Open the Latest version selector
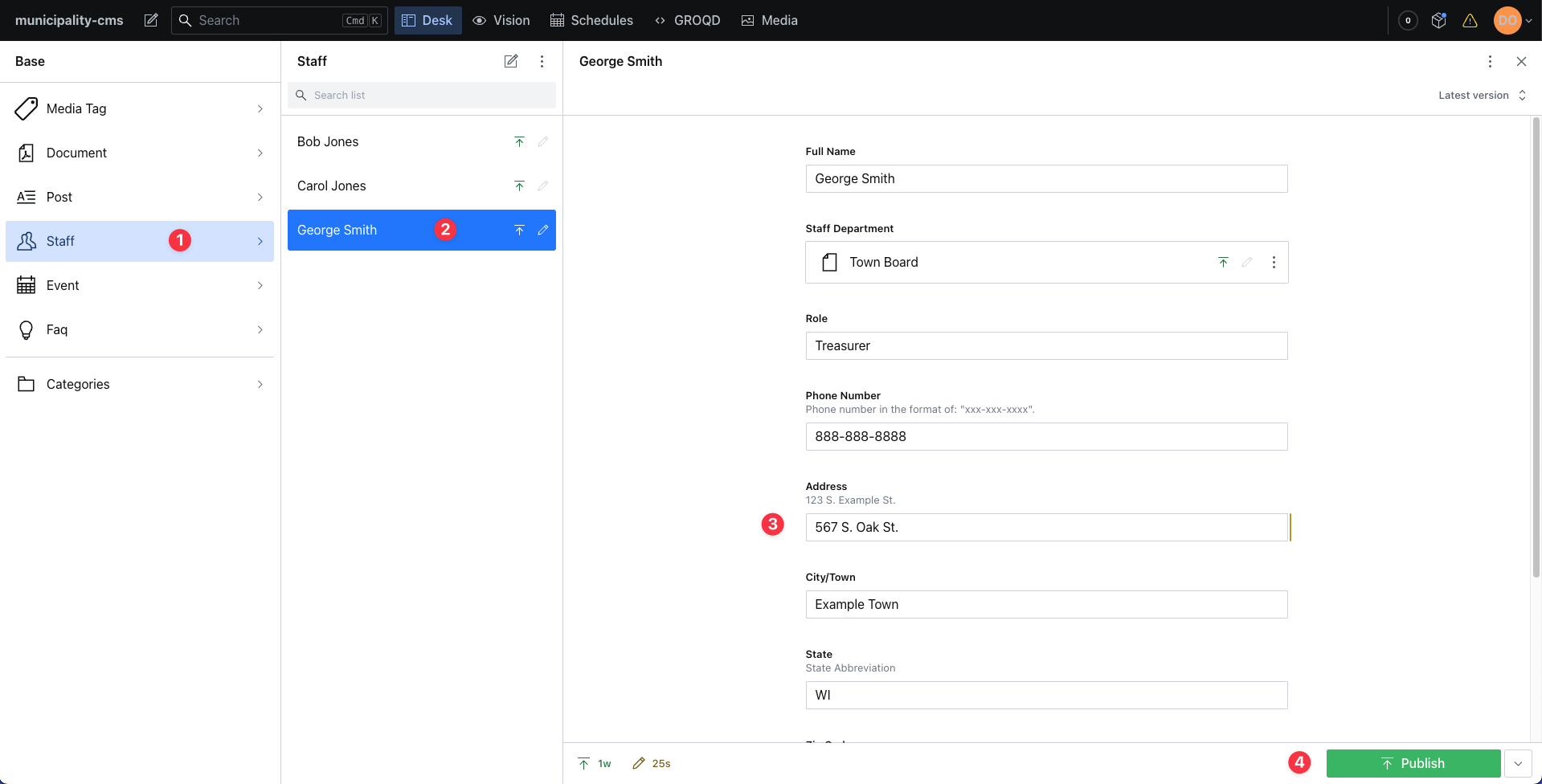Viewport: 1542px width, 784px height. 1481,96
